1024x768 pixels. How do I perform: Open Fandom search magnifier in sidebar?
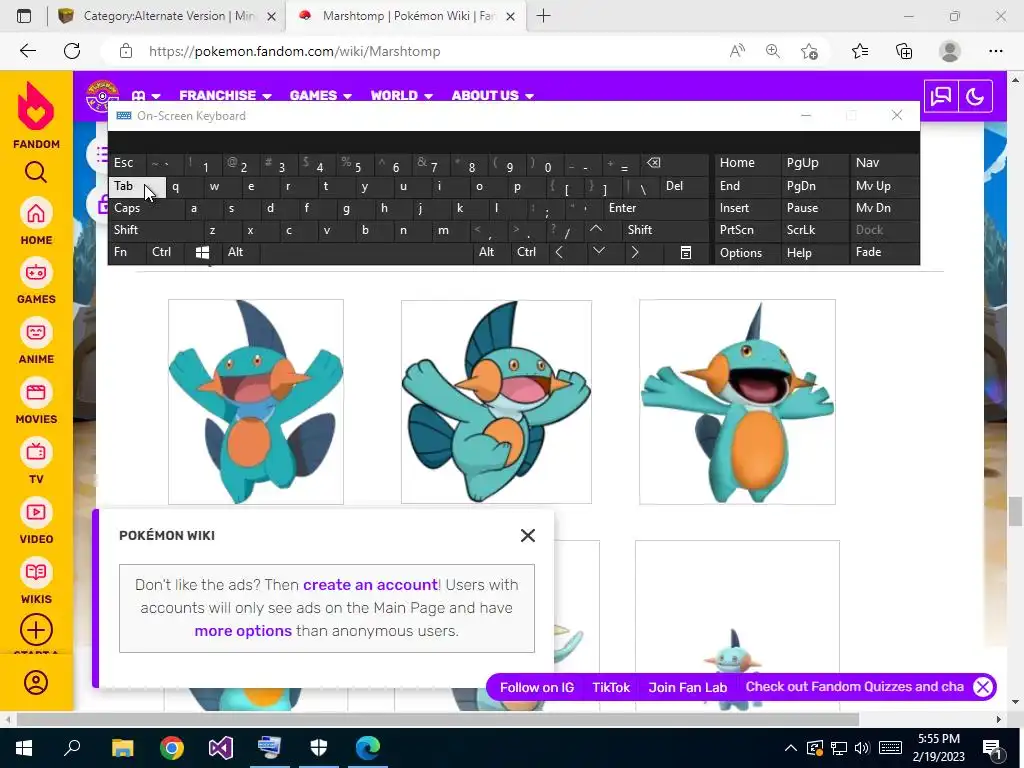(36, 172)
